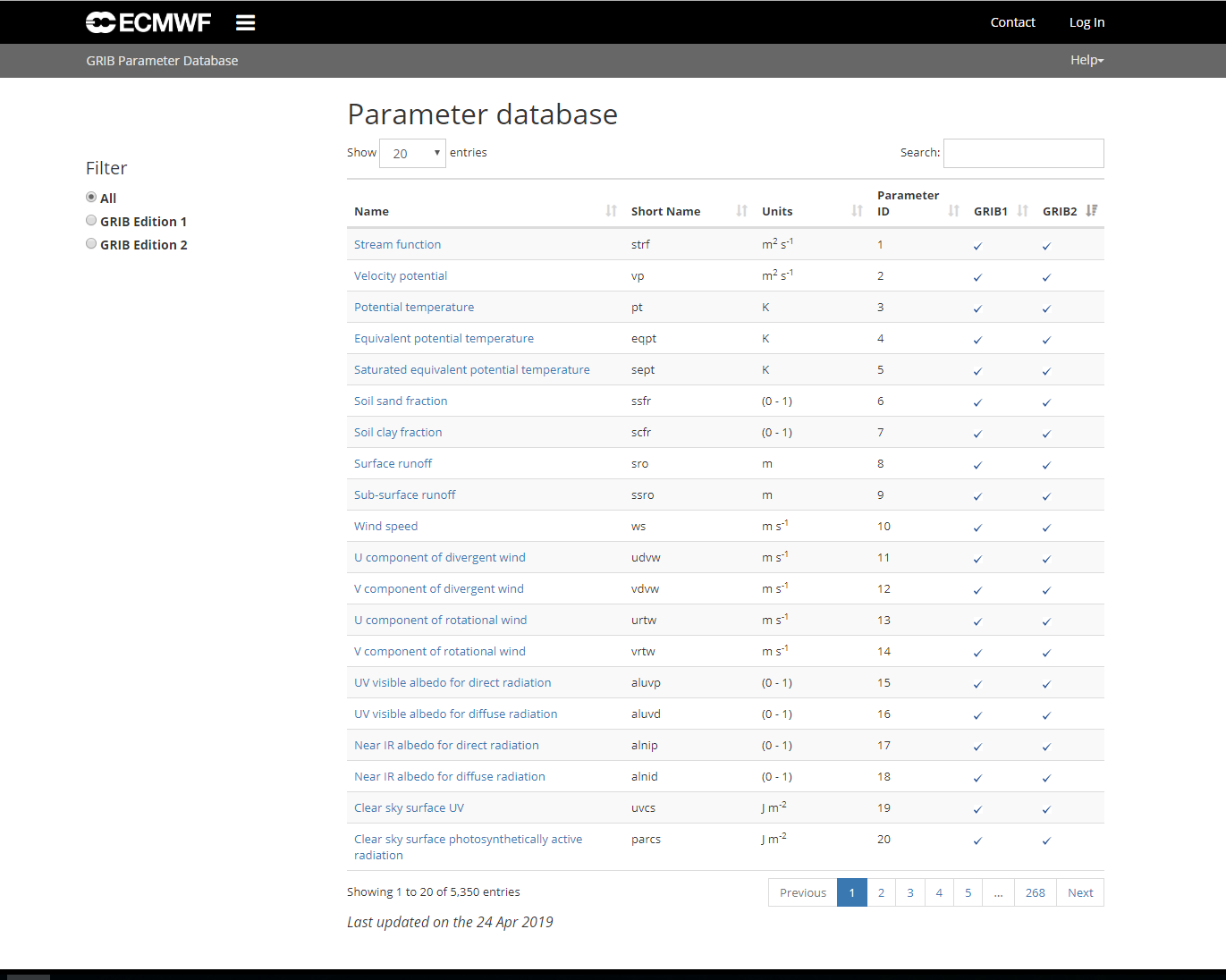The height and width of the screenshot is (980, 1226).
Task: Open the Wind speed parameter link
Action: coord(385,526)
